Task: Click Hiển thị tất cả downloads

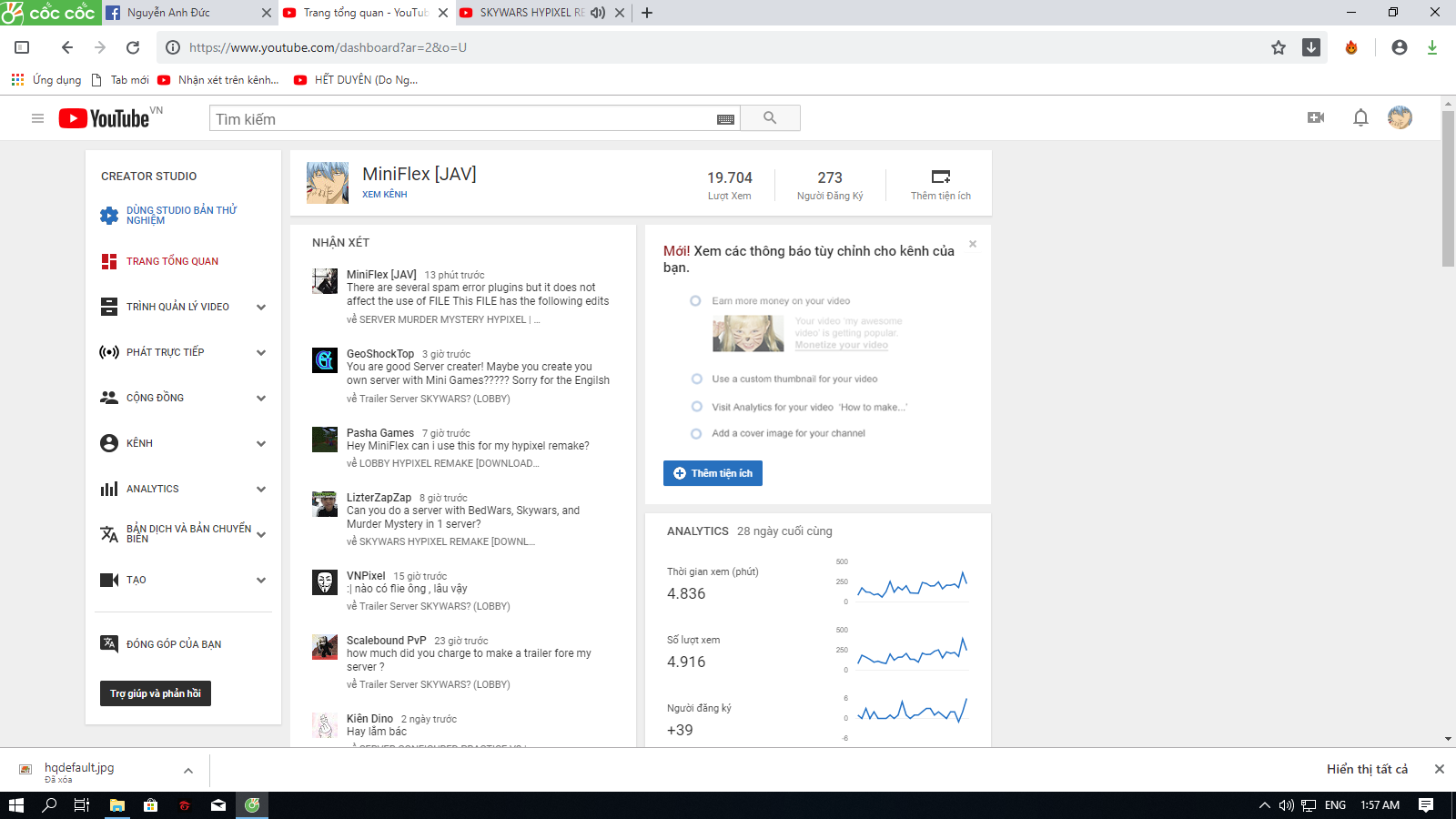Action: (1367, 769)
